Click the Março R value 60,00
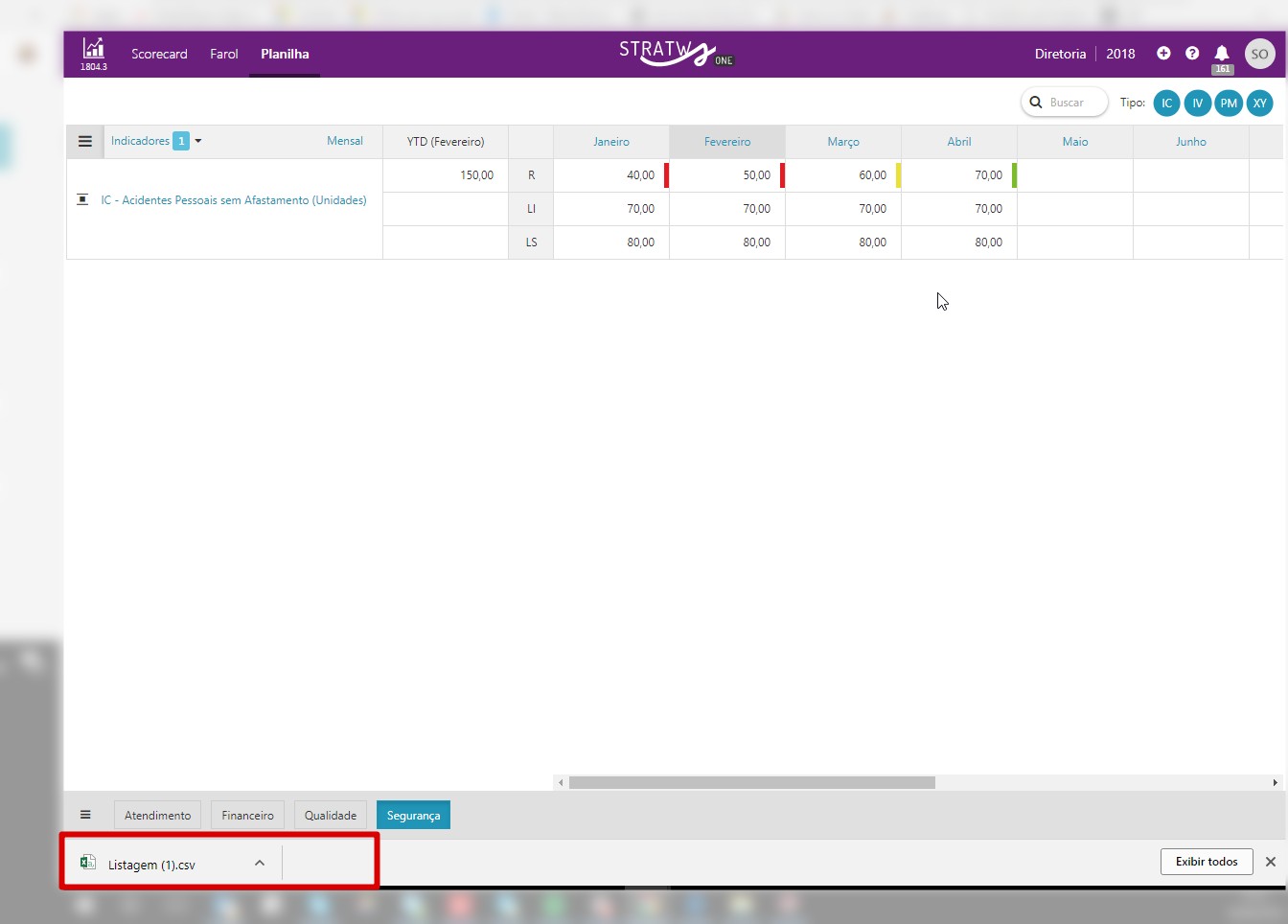Image resolution: width=1288 pixels, height=924 pixels. (x=872, y=175)
